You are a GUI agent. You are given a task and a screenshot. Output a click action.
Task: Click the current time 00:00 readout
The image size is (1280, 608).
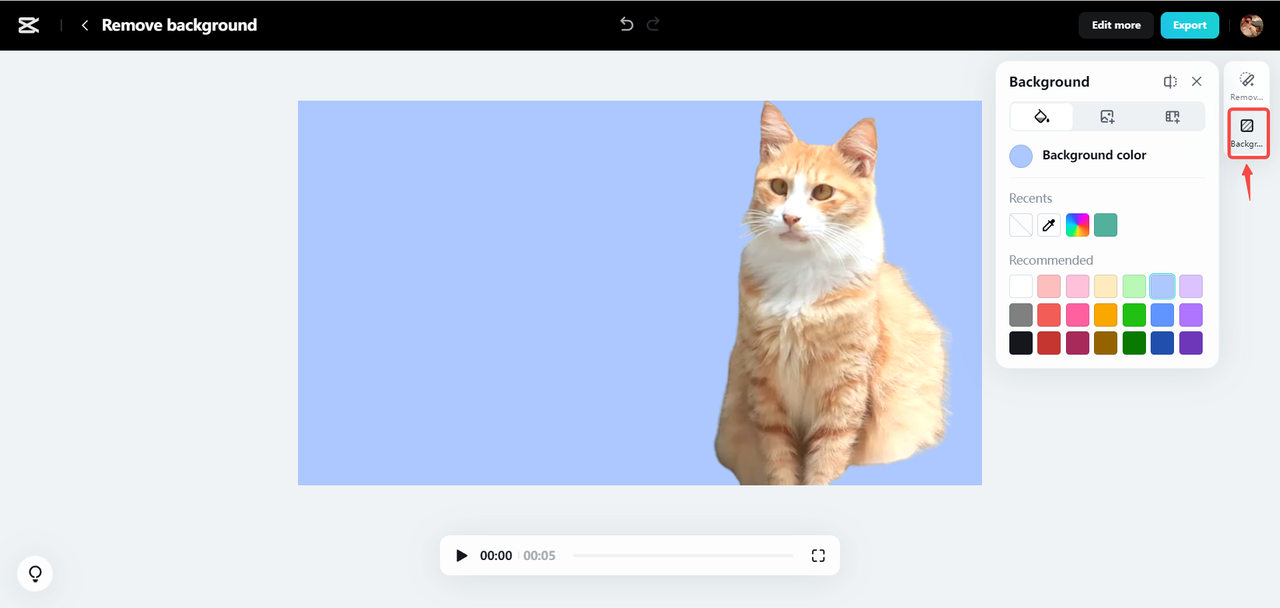click(x=496, y=555)
